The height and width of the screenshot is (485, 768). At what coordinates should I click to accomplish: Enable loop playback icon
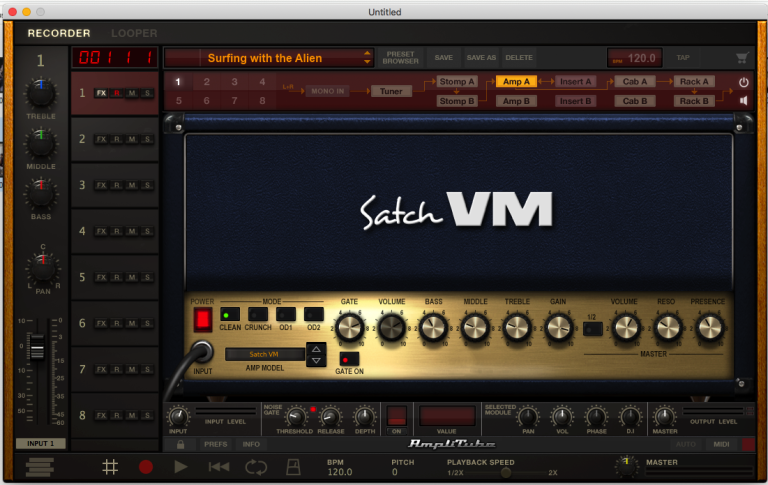tap(256, 467)
